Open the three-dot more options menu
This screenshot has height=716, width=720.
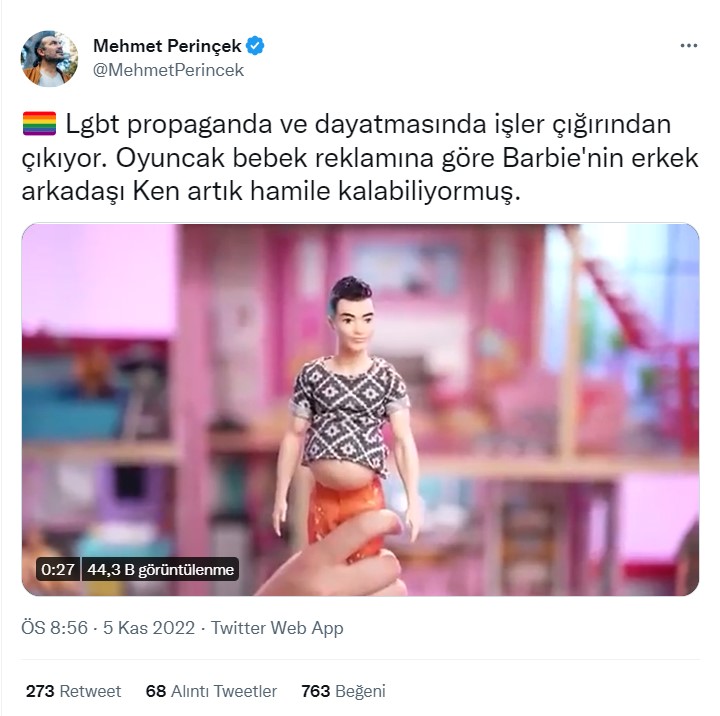[x=688, y=45]
